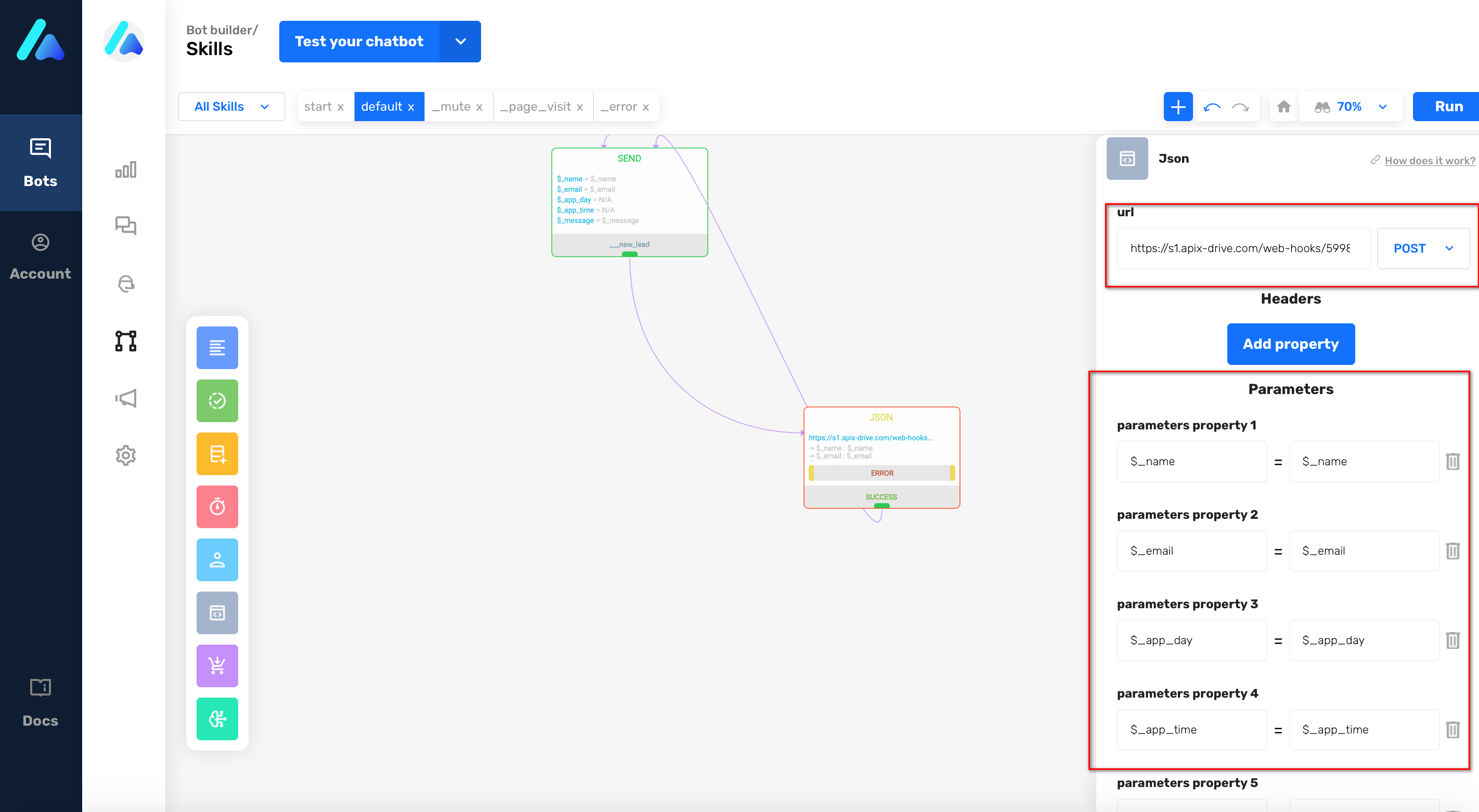Click the Json block icon in panel header
1479x812 pixels.
(1127, 159)
